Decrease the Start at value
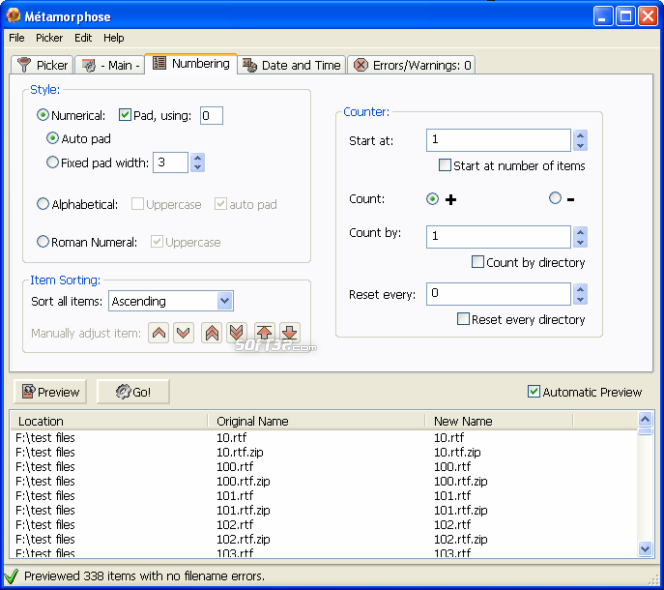This screenshot has width=664, height=590. (580, 145)
